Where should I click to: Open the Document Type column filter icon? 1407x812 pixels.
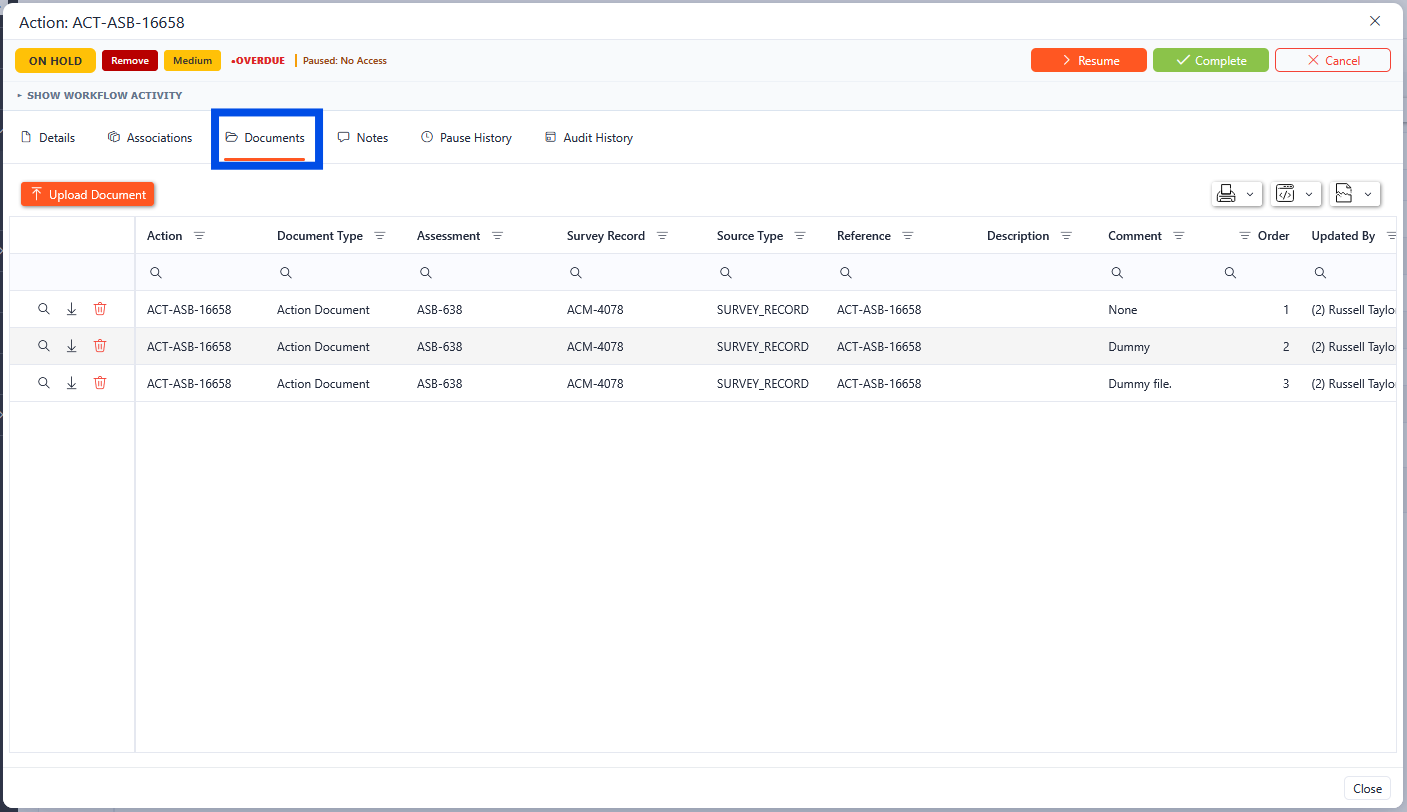point(379,236)
